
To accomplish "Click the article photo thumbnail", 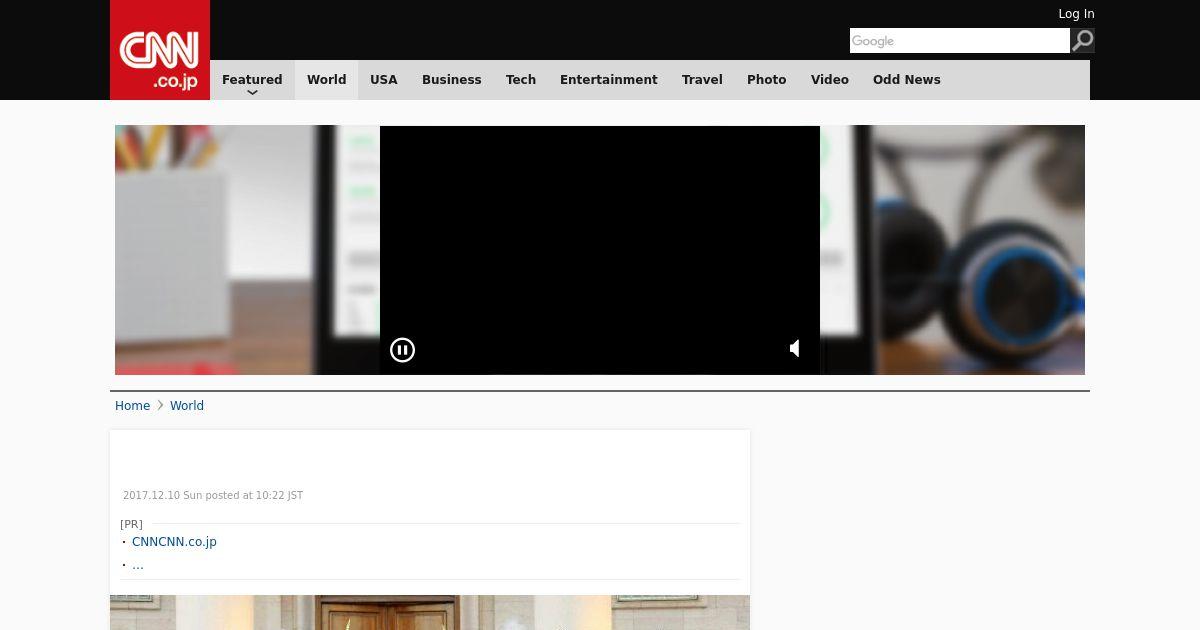I will [430, 612].
